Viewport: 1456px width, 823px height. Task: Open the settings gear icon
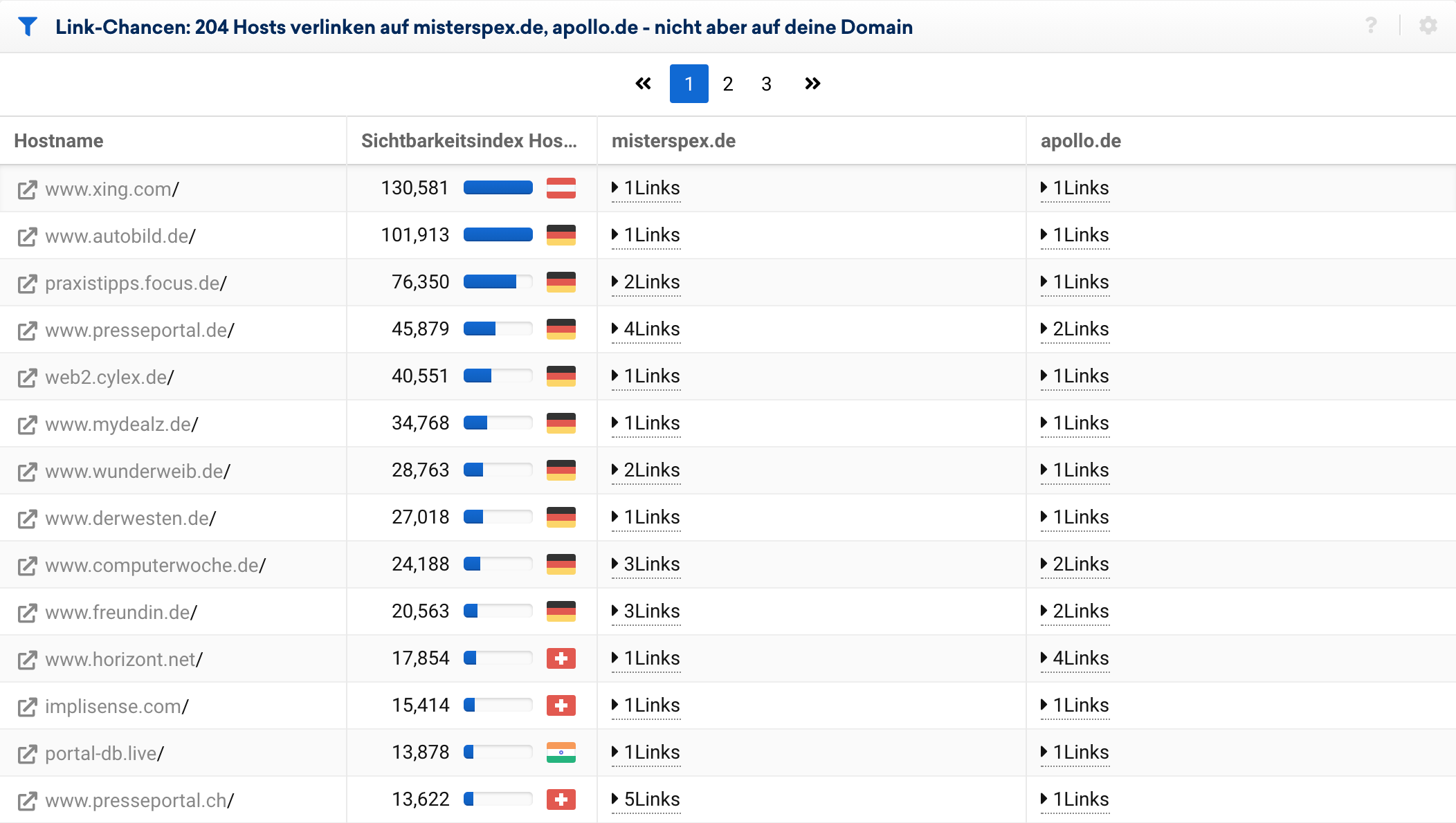(x=1428, y=26)
